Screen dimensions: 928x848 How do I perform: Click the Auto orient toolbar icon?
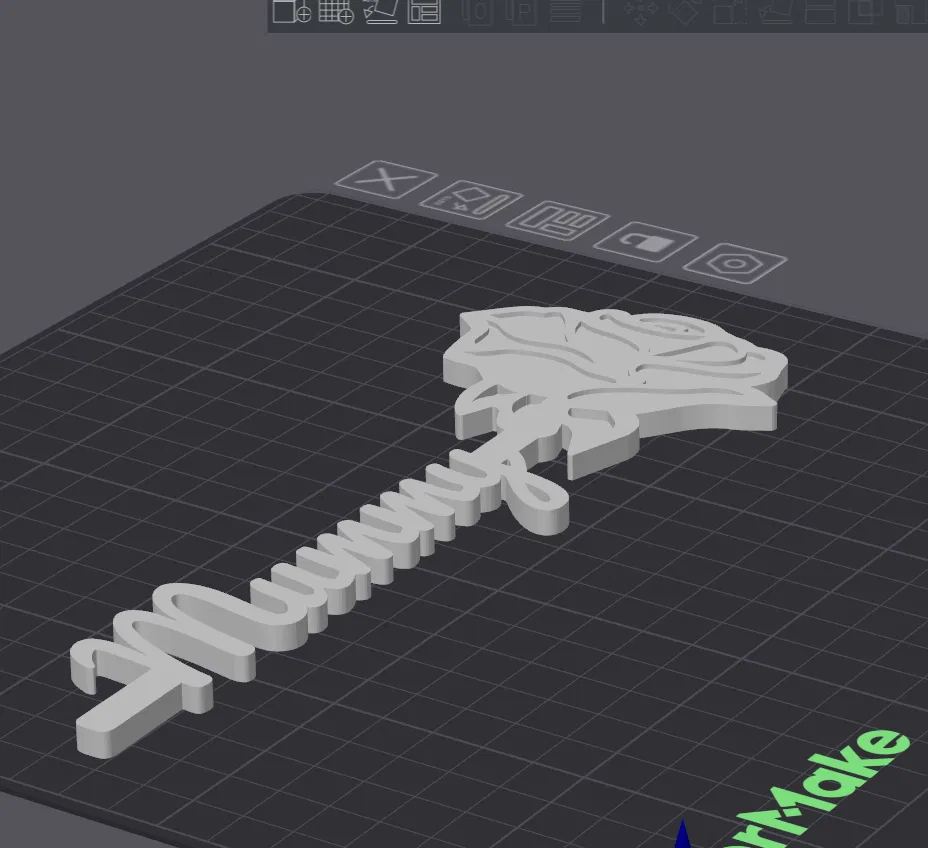click(x=379, y=11)
